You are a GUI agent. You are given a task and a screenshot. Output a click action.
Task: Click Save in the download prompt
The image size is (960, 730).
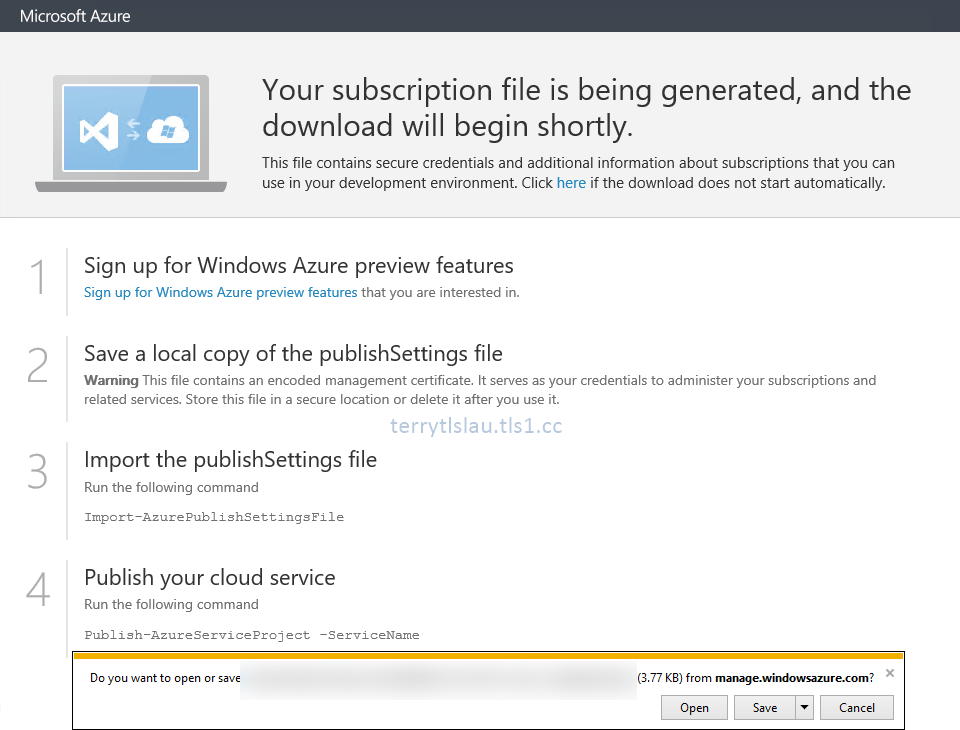(765, 707)
